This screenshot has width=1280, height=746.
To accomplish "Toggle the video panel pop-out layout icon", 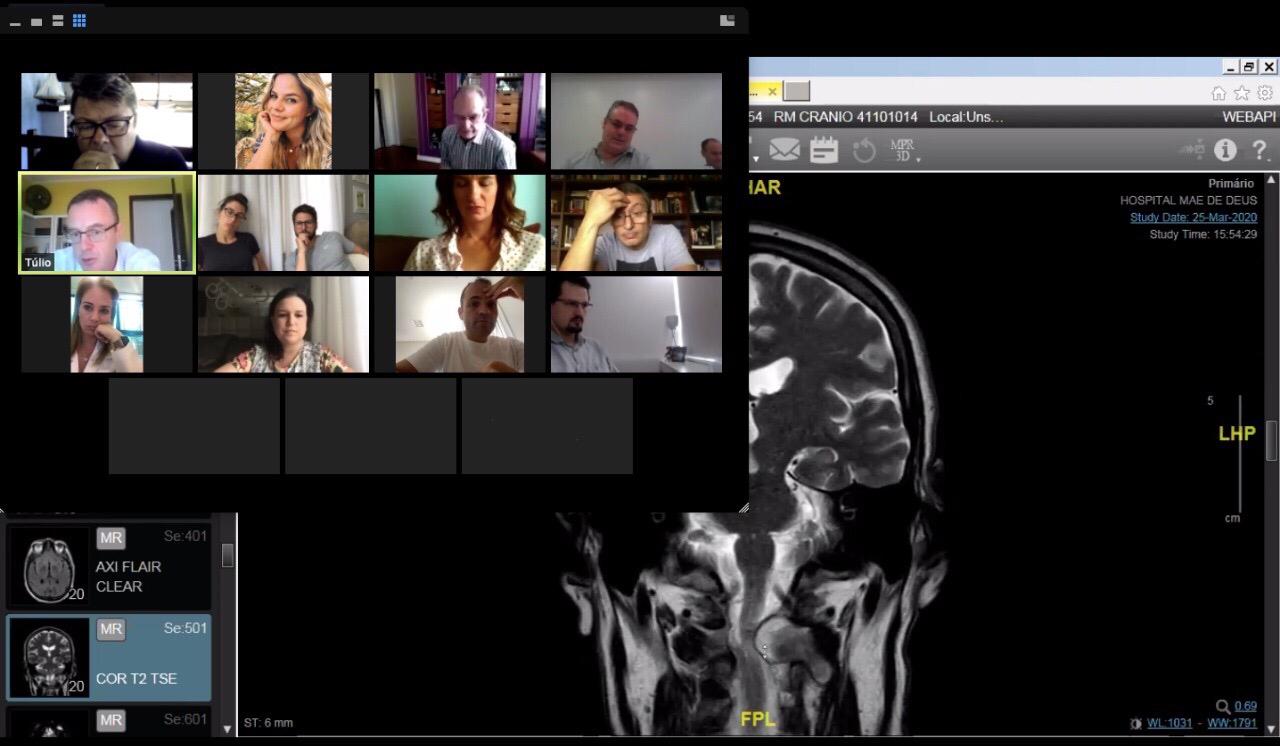I will tap(727, 20).
